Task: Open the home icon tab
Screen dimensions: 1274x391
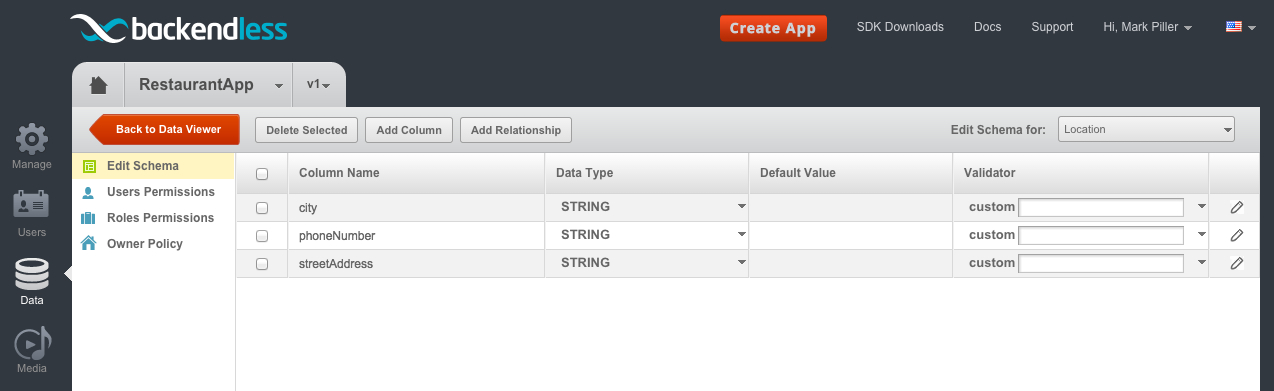Action: click(98, 85)
